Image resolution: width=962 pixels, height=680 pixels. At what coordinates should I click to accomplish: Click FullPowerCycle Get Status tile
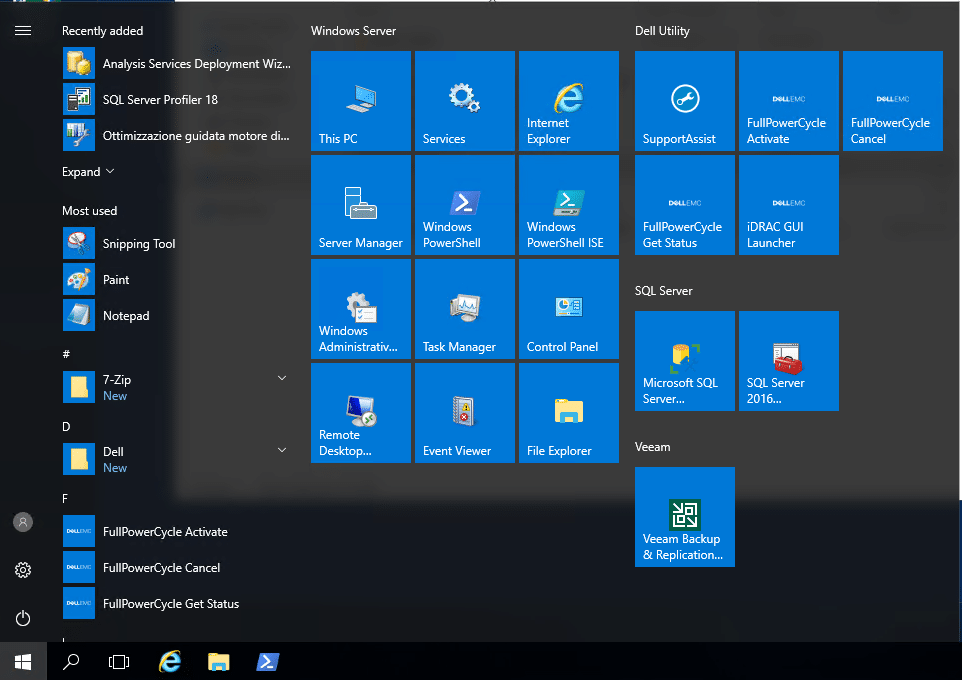pos(685,205)
